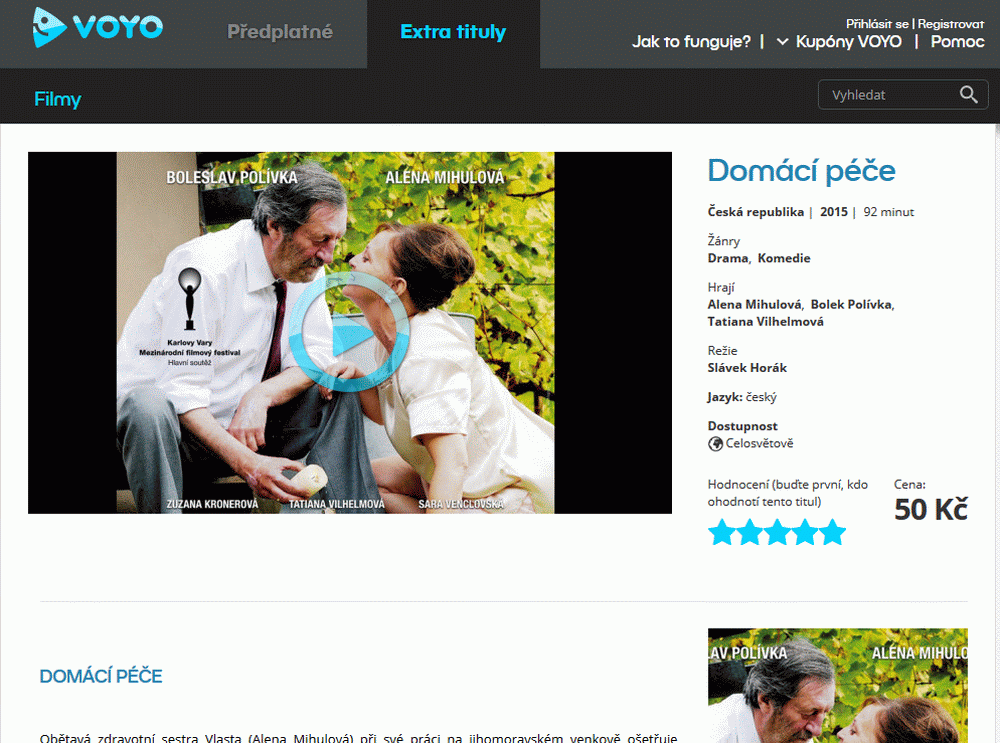
Task: Click the 50 Kč price
Action: [x=930, y=510]
